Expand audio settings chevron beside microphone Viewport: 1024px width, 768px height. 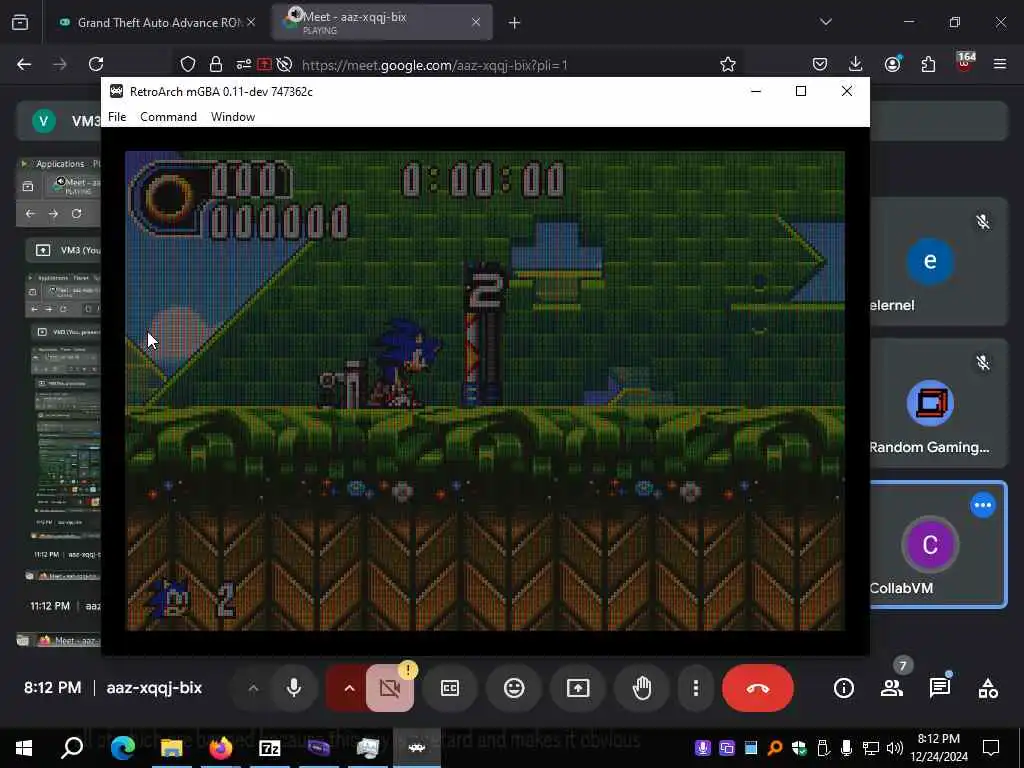(x=253, y=688)
